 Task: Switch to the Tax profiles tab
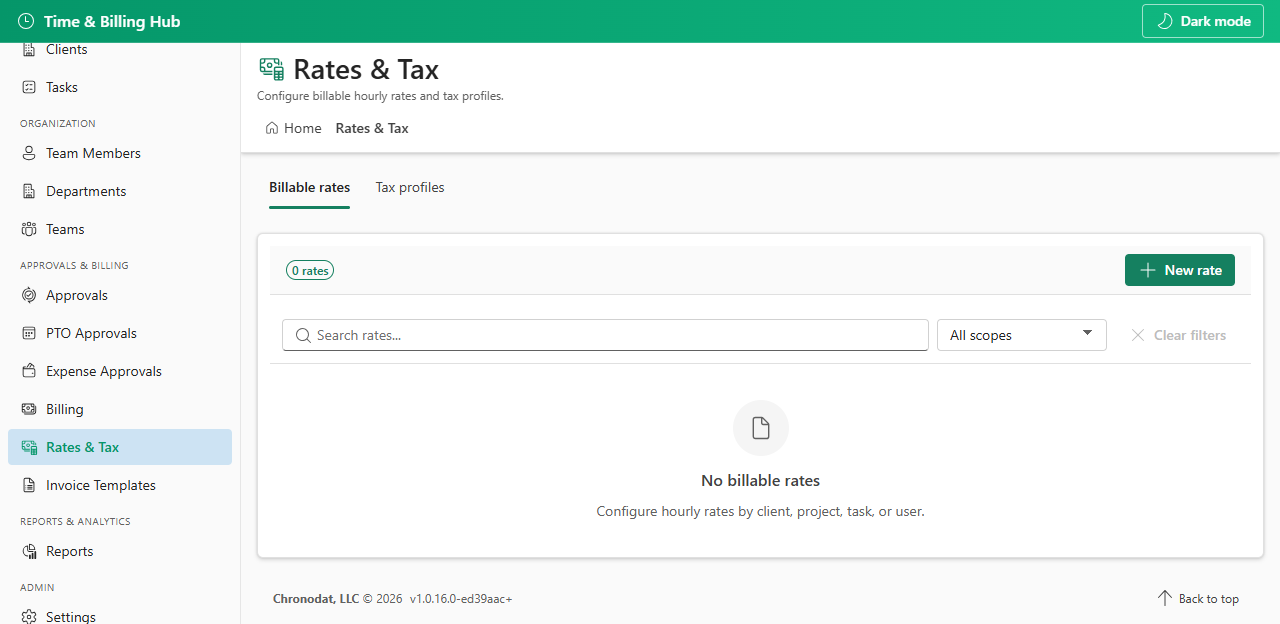[x=410, y=187]
